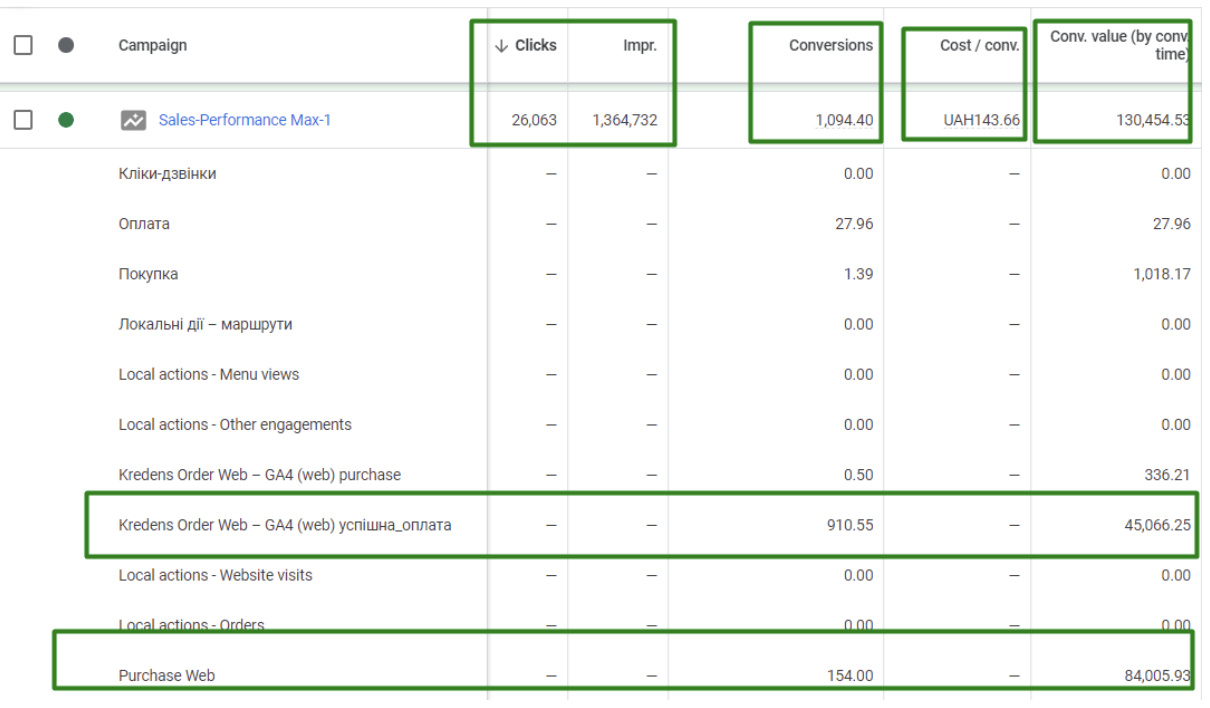Open the Sales-Performance Max-1 campaign link

tap(245, 120)
